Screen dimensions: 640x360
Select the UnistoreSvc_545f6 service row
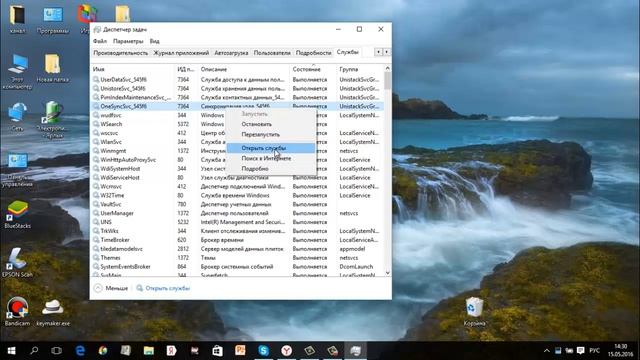pyautogui.click(x=237, y=89)
